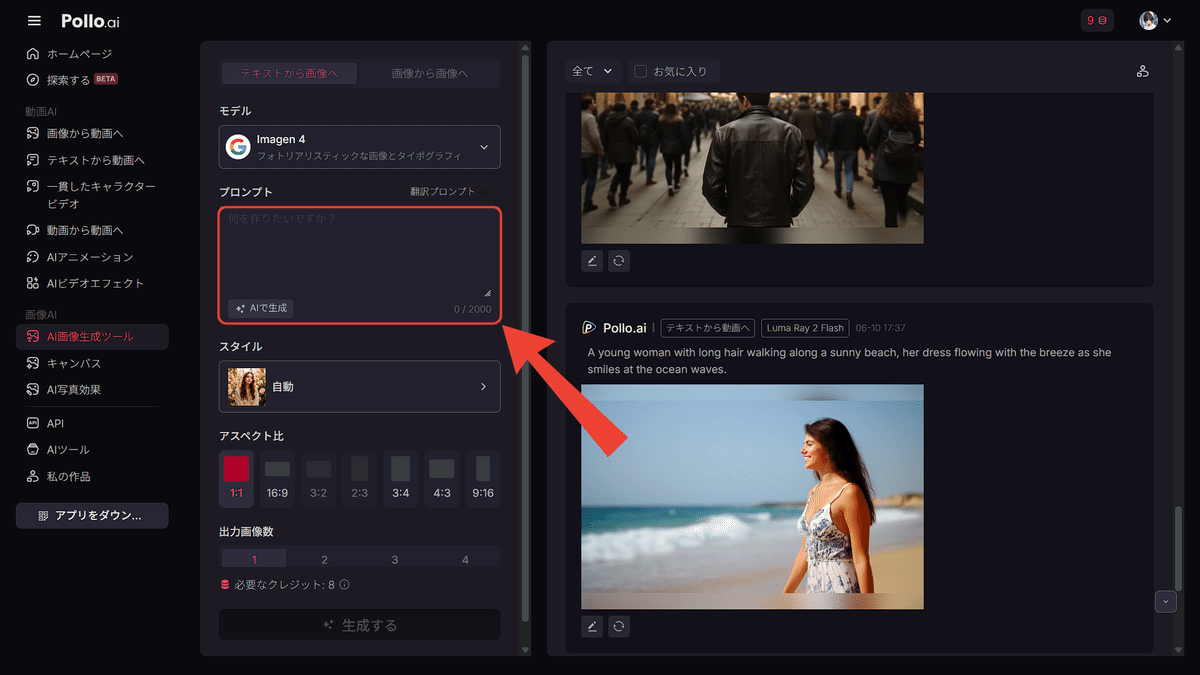Screen dimensions: 1200x675
Task: Select the 3:2 aspect ratio
Action: tap(318, 477)
